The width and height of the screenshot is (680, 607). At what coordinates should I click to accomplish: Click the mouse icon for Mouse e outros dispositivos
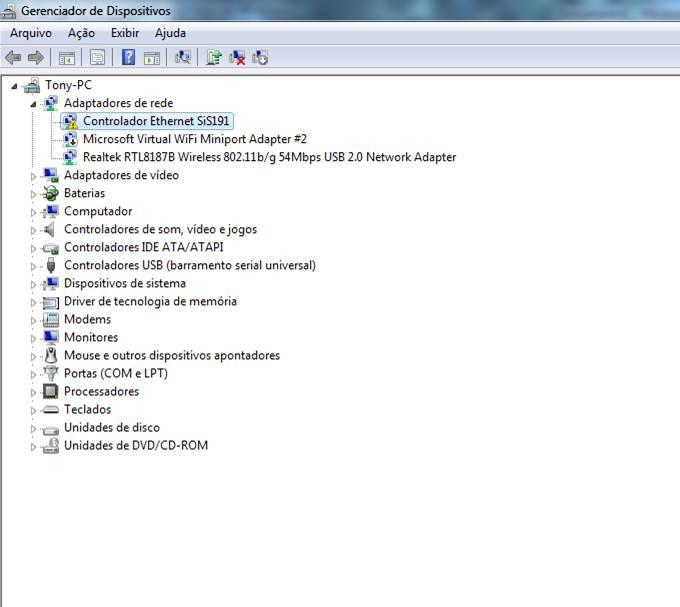pyautogui.click(x=51, y=355)
